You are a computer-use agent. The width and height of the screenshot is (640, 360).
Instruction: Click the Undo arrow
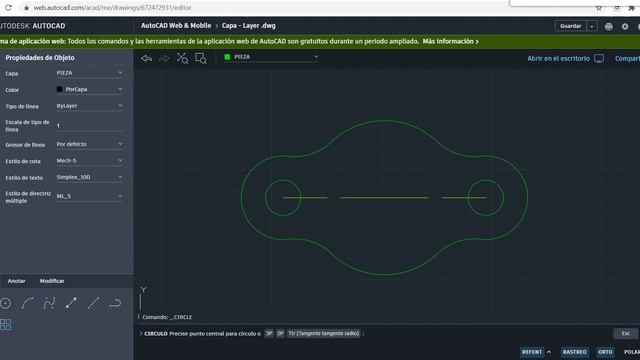(x=147, y=59)
